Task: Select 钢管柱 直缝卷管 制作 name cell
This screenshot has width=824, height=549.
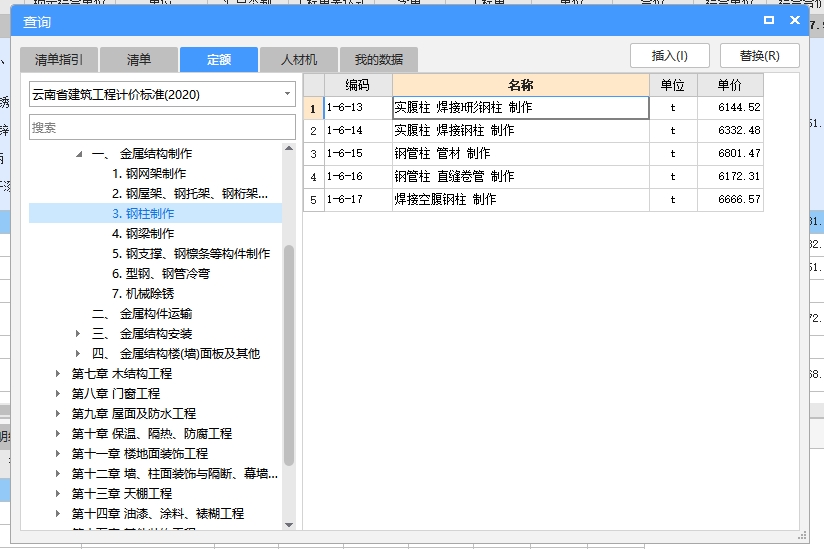Action: click(521, 177)
